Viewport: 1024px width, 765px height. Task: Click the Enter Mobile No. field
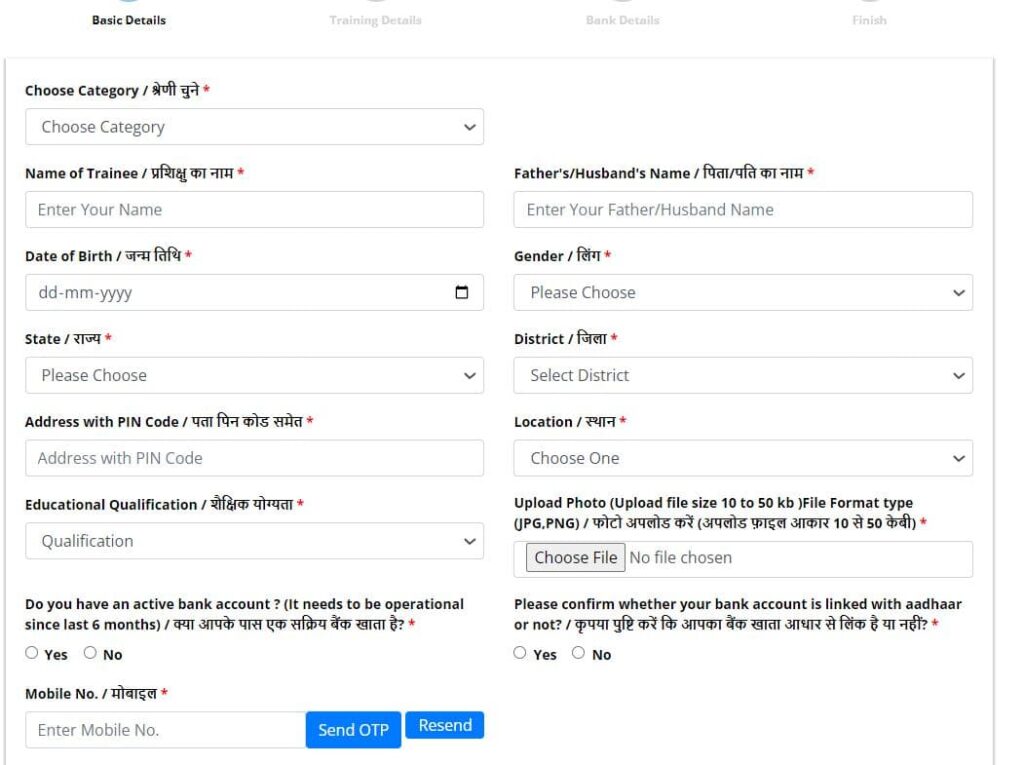165,730
